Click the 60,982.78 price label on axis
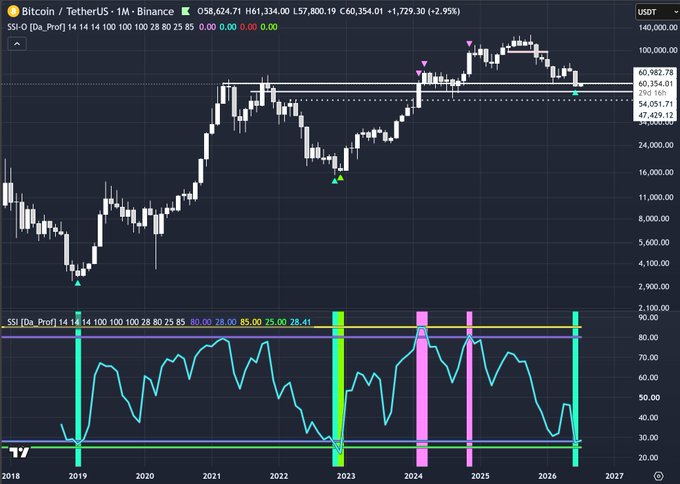The height and width of the screenshot is (484, 680). pyautogui.click(x=656, y=72)
